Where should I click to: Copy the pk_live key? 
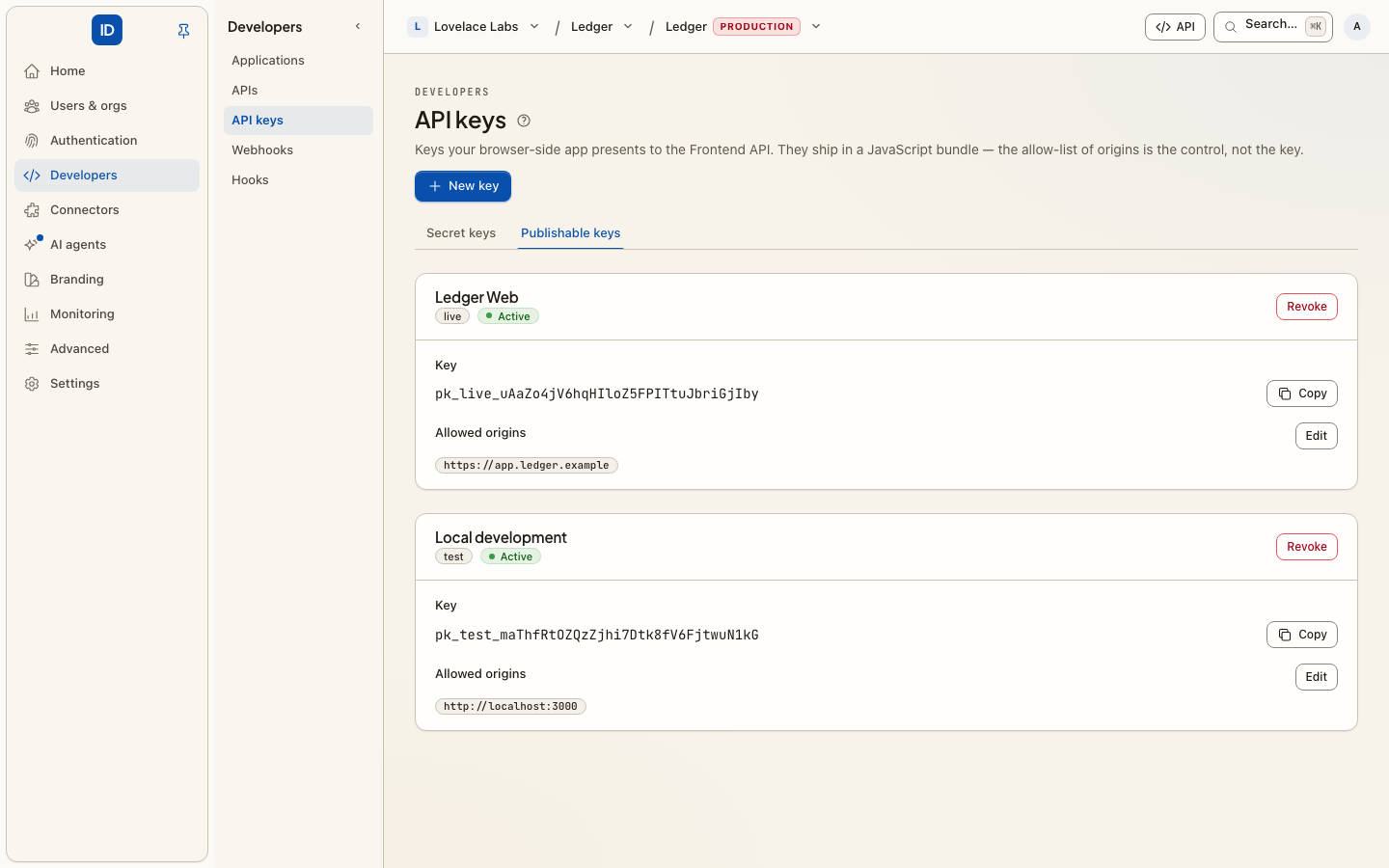coord(1301,393)
